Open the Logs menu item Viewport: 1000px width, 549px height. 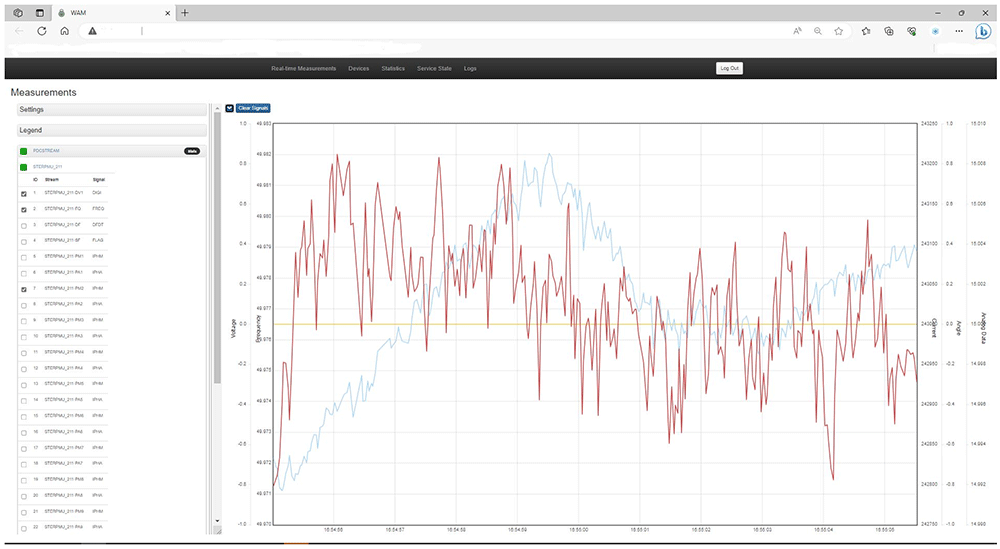[470, 68]
